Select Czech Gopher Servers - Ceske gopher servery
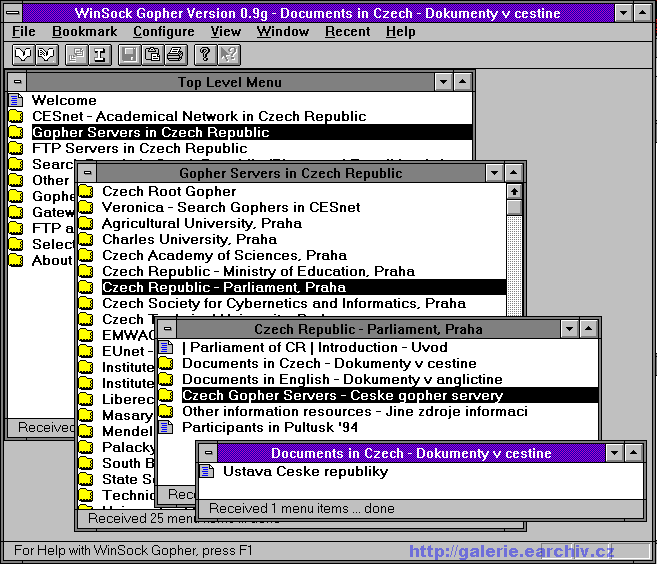 click(390, 395)
